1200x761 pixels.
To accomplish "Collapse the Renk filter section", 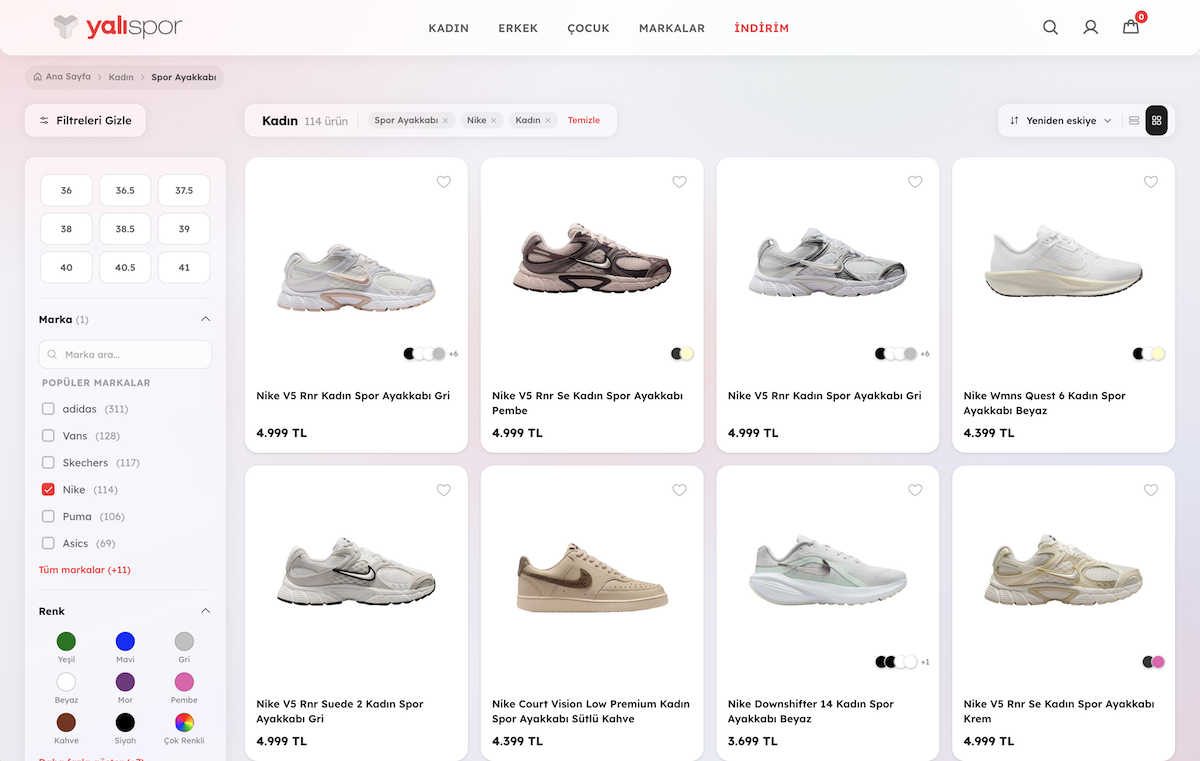I will pos(205,611).
